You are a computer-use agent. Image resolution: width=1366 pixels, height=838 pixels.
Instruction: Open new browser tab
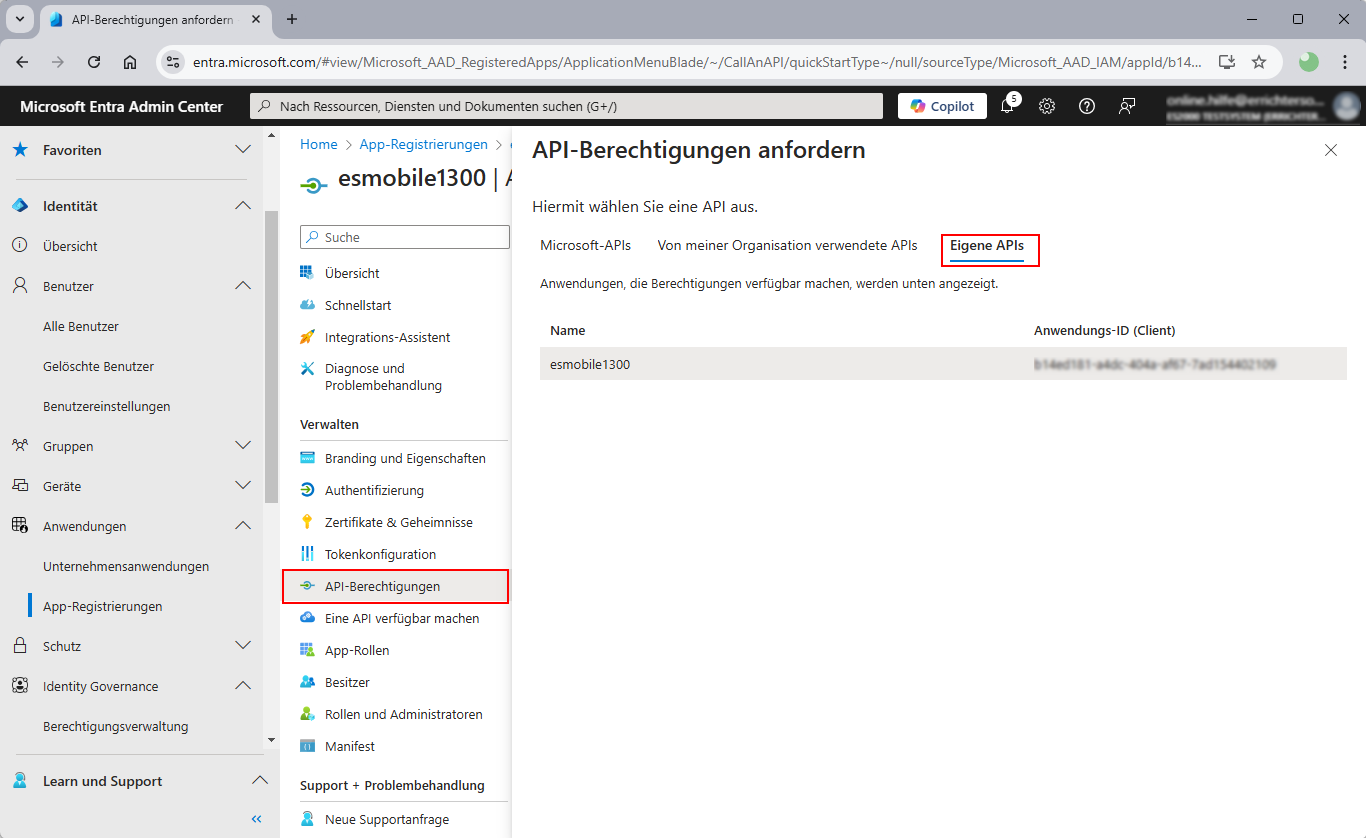(292, 19)
